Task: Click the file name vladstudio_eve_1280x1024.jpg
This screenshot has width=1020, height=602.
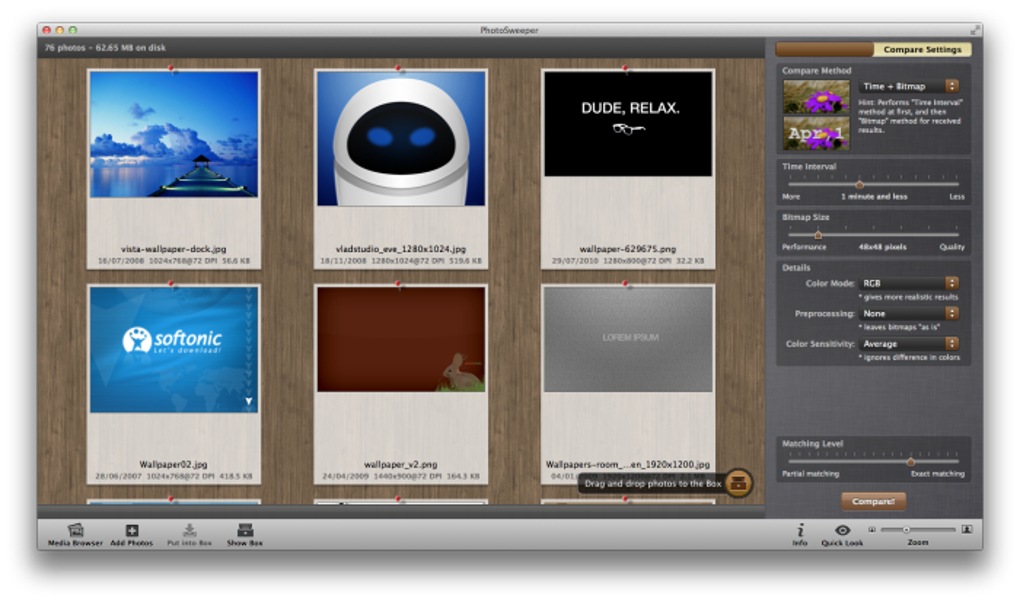Action: point(401,249)
